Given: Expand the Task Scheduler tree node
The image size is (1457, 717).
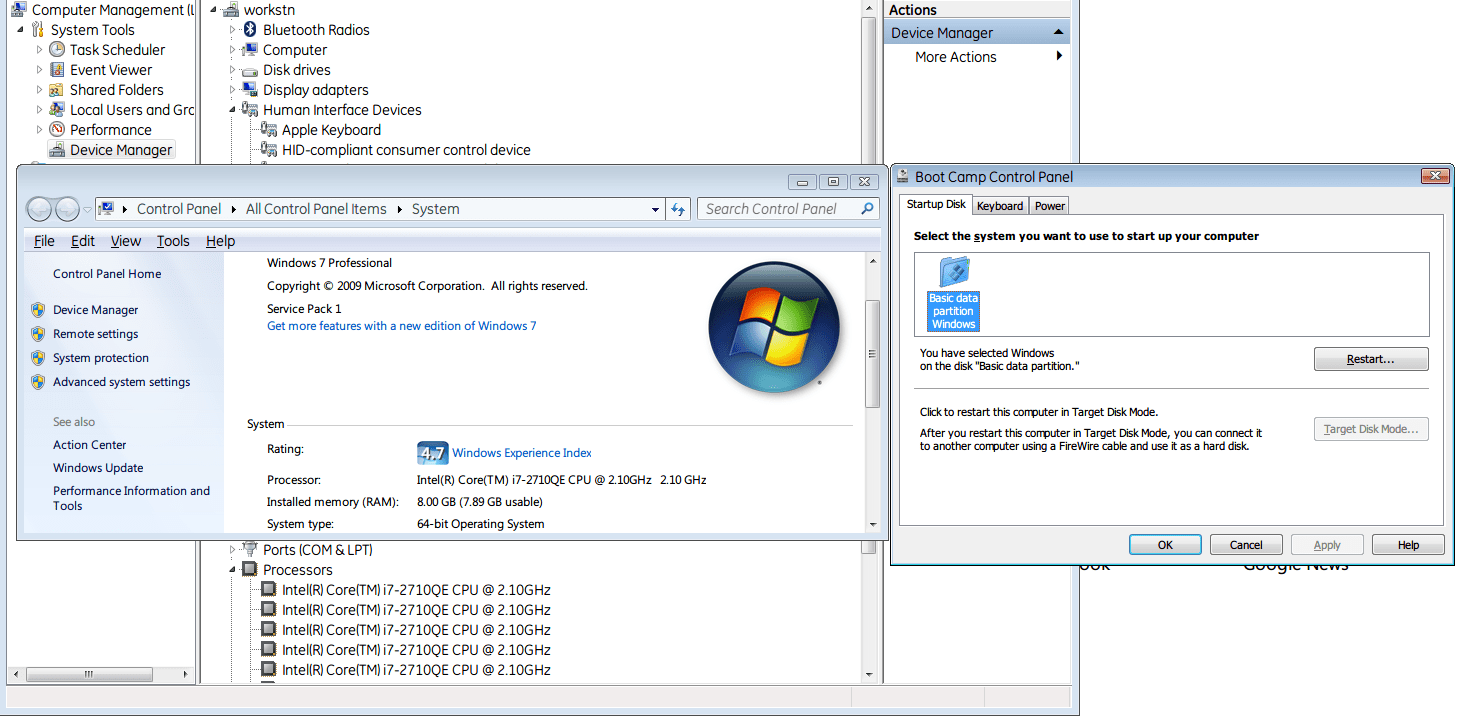Looking at the screenshot, I should click(40, 50).
